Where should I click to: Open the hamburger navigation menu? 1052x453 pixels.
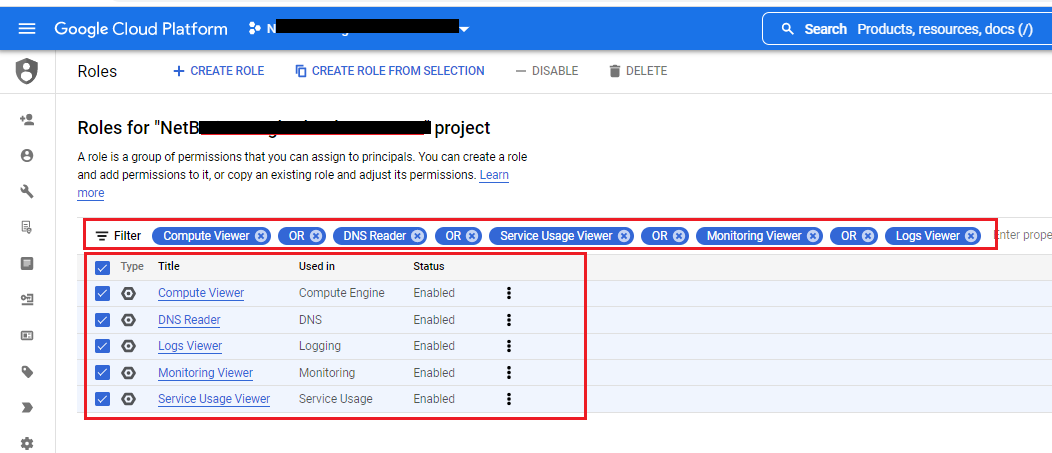[x=27, y=29]
